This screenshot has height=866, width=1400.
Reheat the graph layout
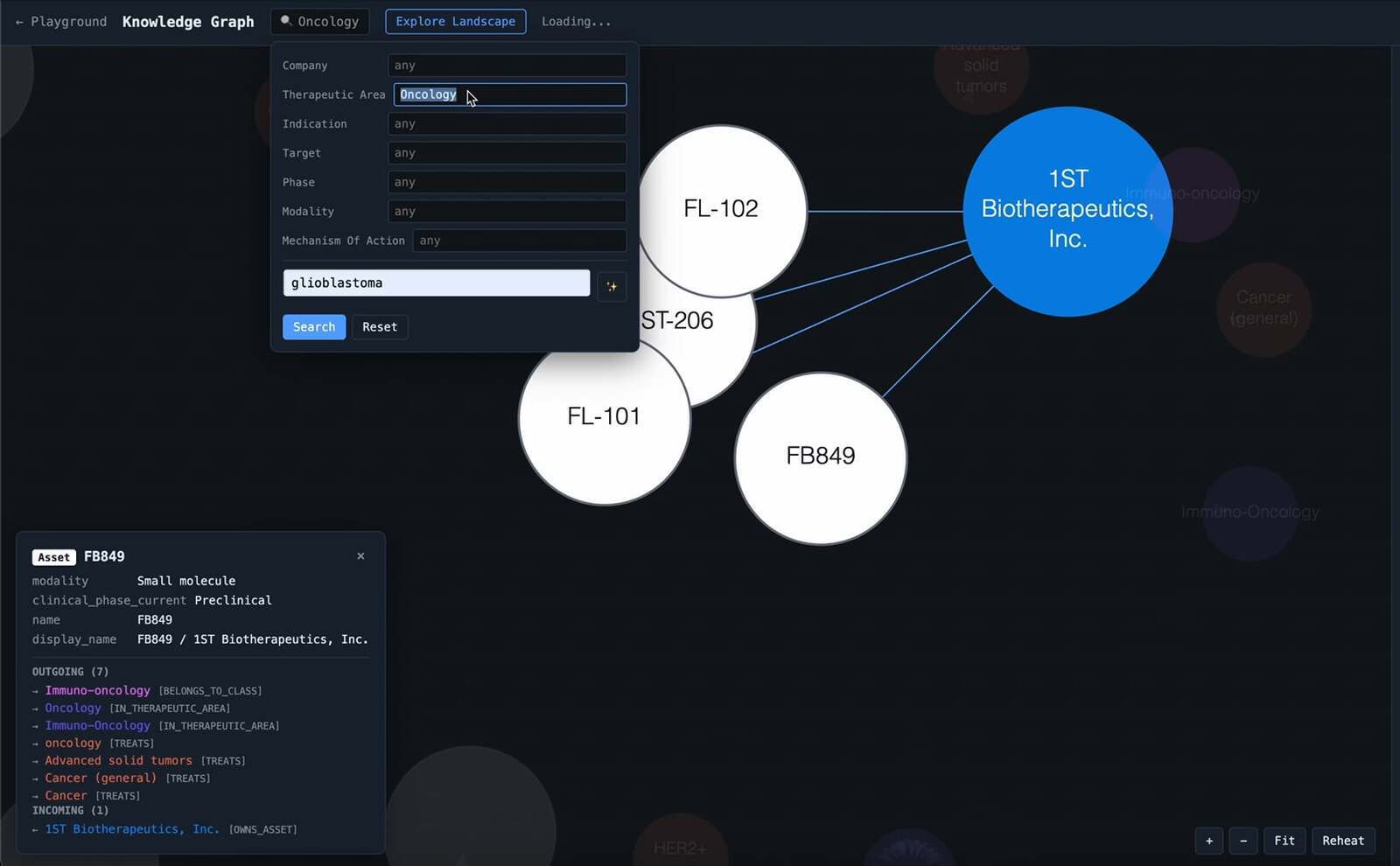(x=1342, y=841)
